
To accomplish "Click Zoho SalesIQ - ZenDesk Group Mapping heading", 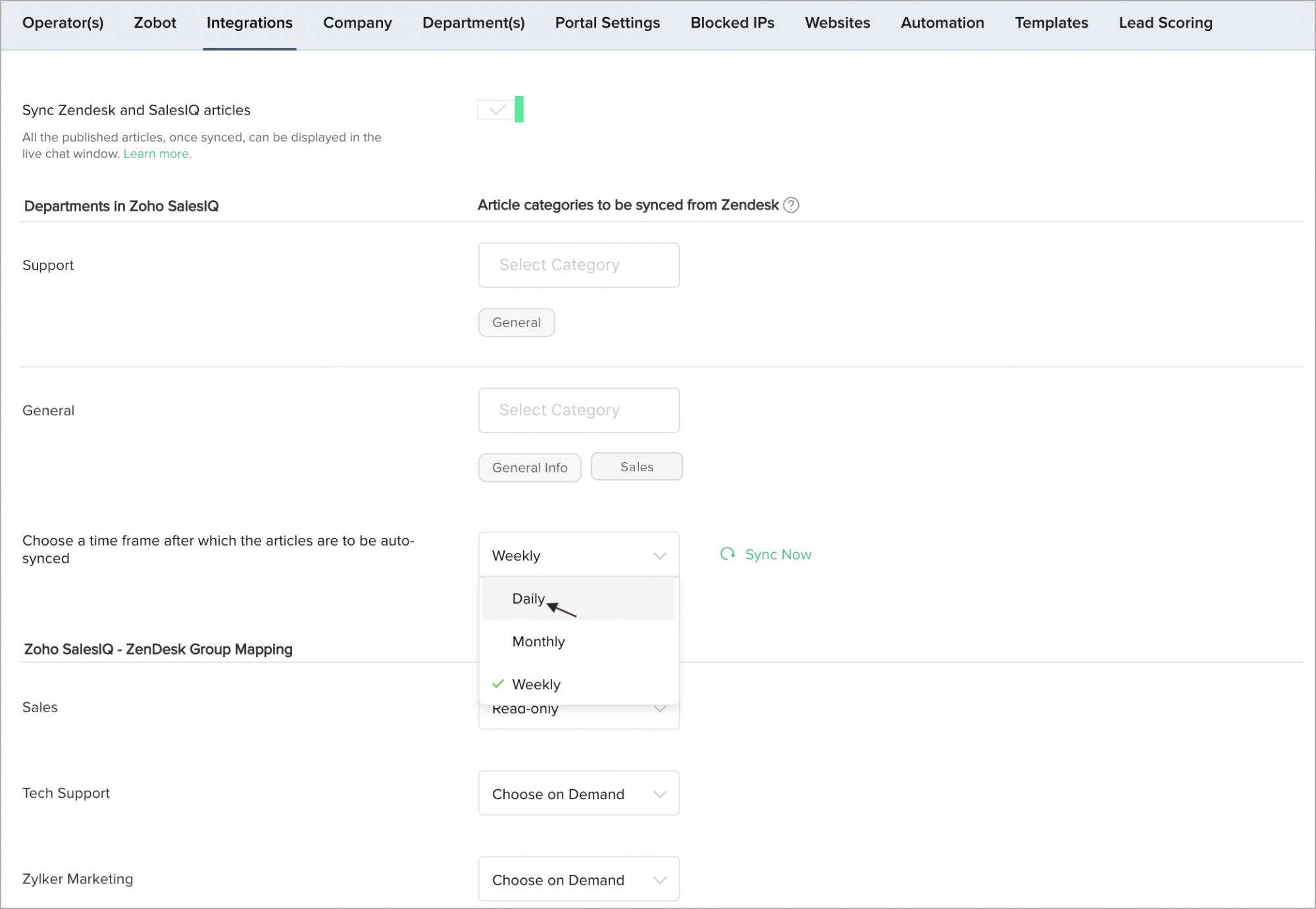I will [158, 649].
